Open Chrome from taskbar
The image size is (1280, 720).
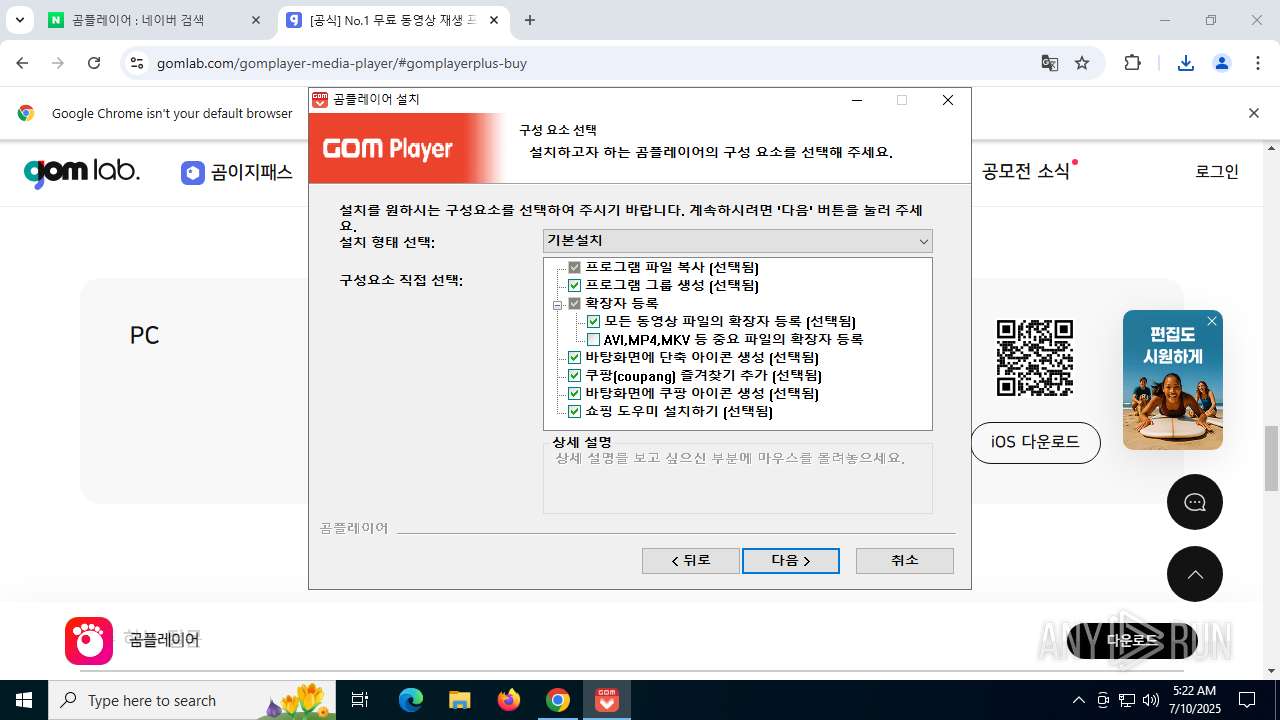pos(558,700)
